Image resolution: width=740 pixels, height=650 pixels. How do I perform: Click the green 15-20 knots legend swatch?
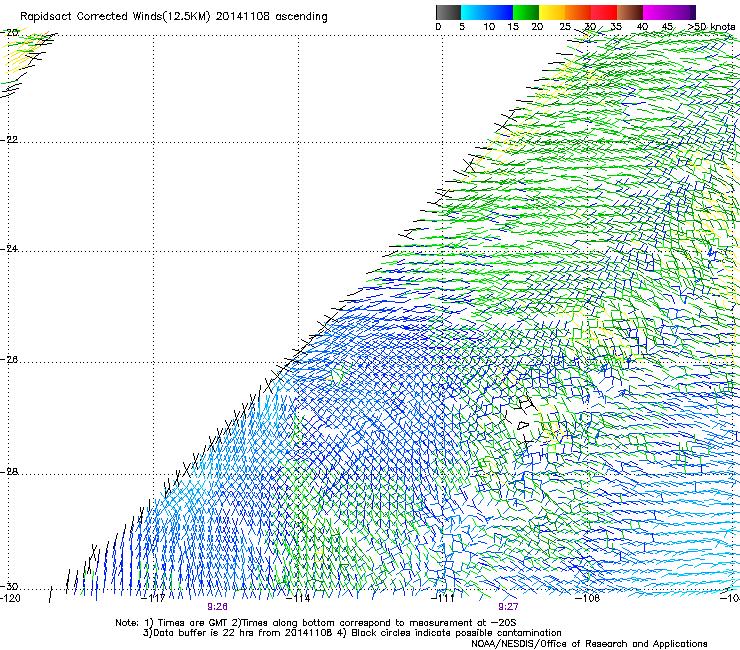[526, 12]
